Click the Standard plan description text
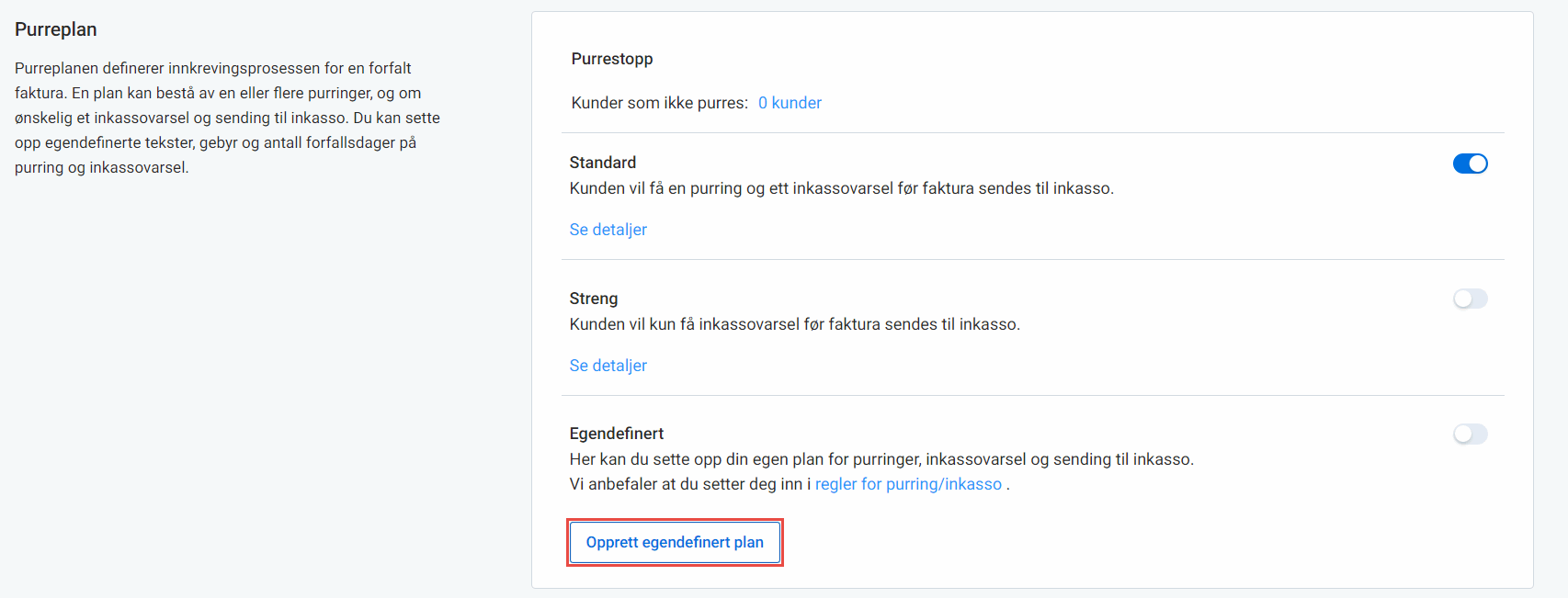 (842, 188)
